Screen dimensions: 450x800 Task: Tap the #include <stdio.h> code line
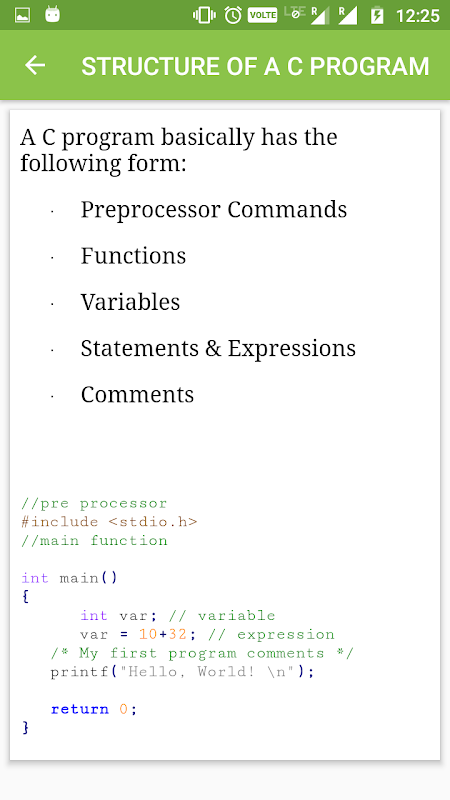click(109, 522)
